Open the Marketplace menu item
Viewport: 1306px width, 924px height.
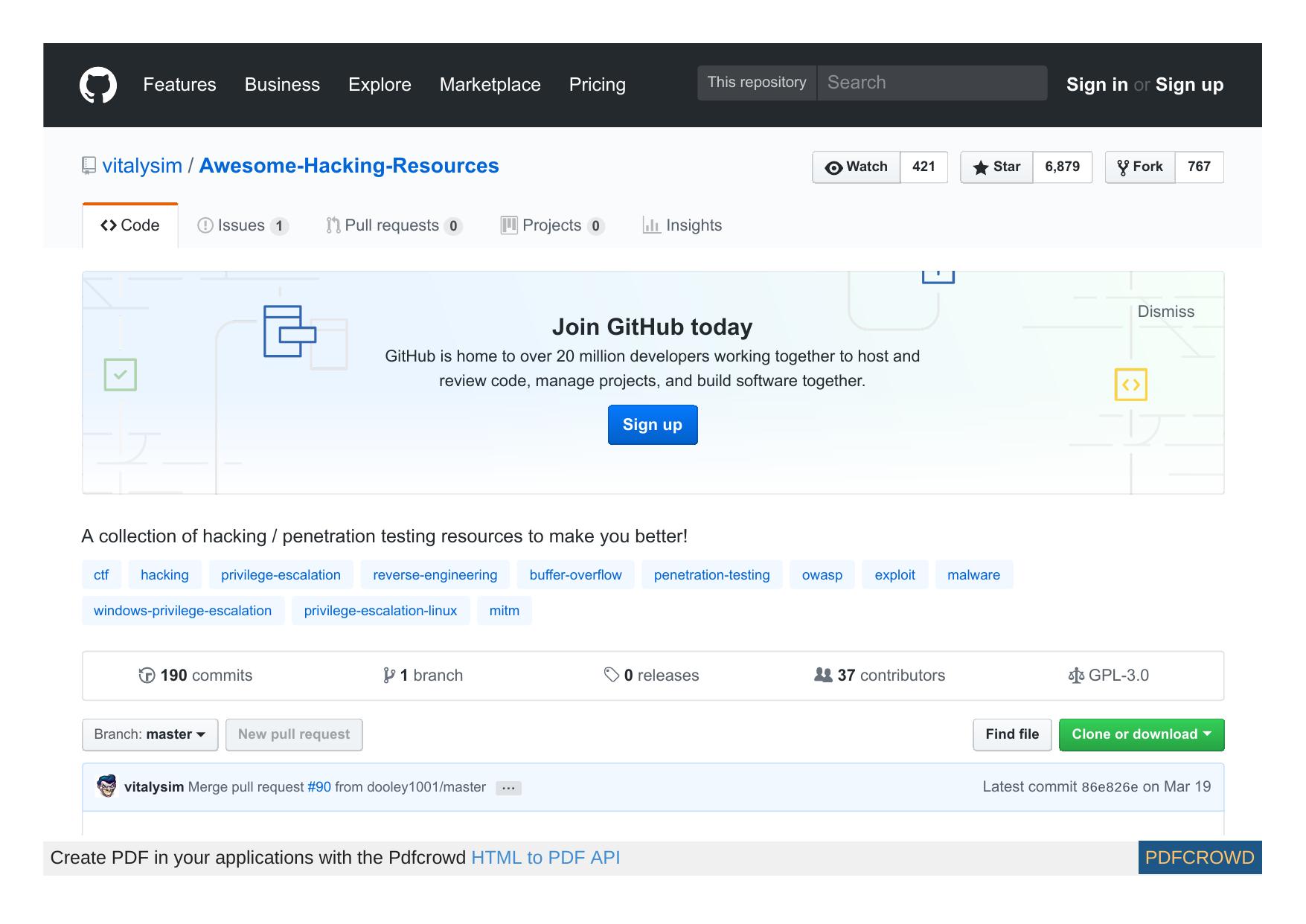coord(490,84)
